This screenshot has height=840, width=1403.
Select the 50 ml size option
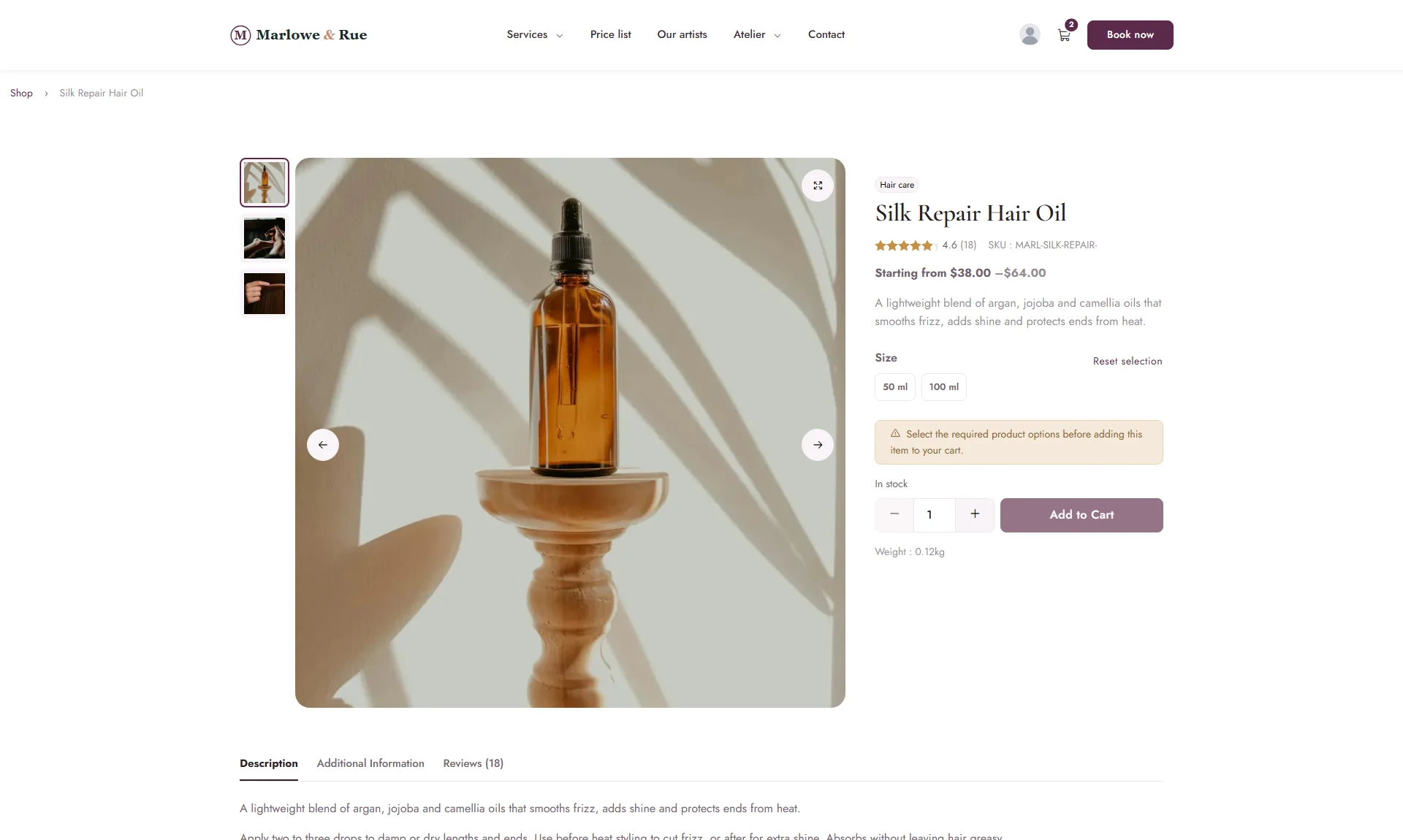895,387
